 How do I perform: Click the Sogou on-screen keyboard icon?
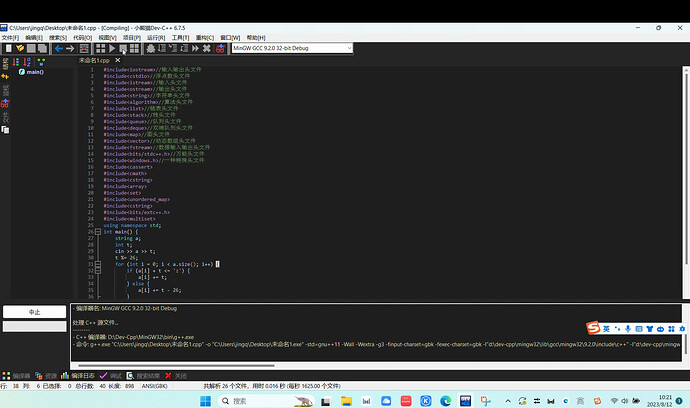coord(639,329)
